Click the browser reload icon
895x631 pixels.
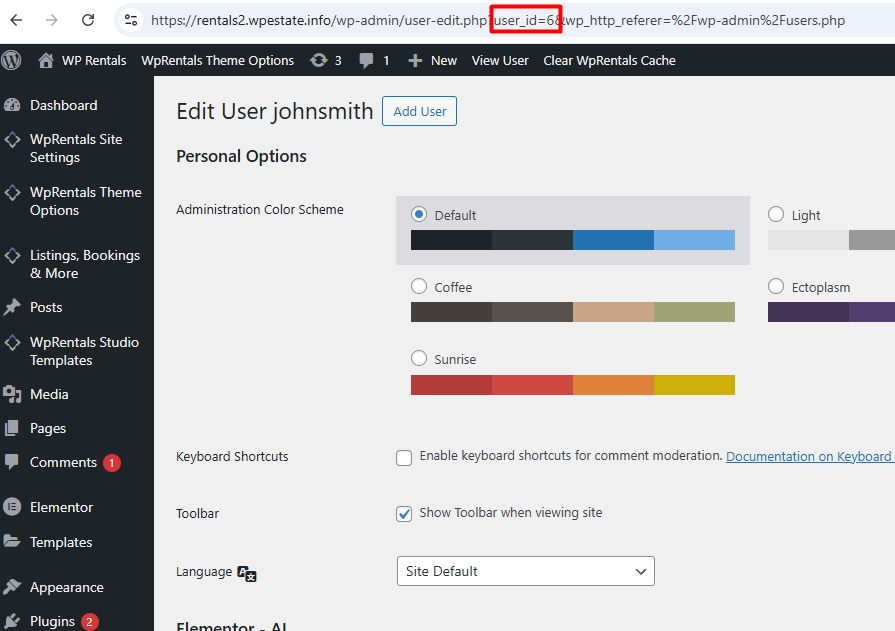tap(88, 20)
